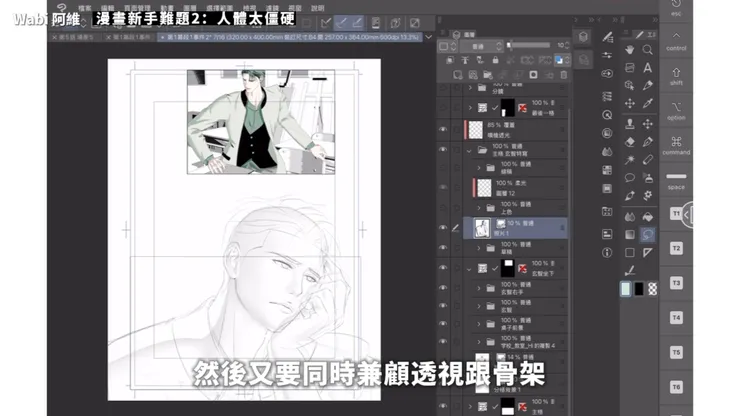Select the Ruler triangle tool

click(x=648, y=253)
